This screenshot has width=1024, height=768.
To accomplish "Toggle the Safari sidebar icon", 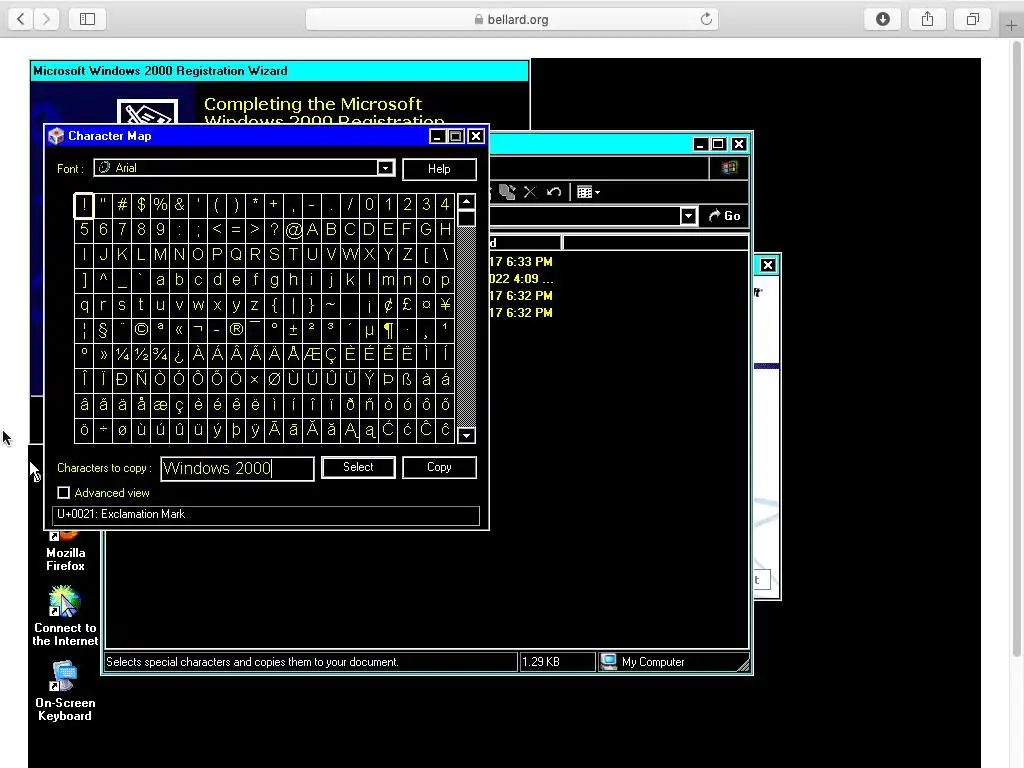I will tap(88, 19).
